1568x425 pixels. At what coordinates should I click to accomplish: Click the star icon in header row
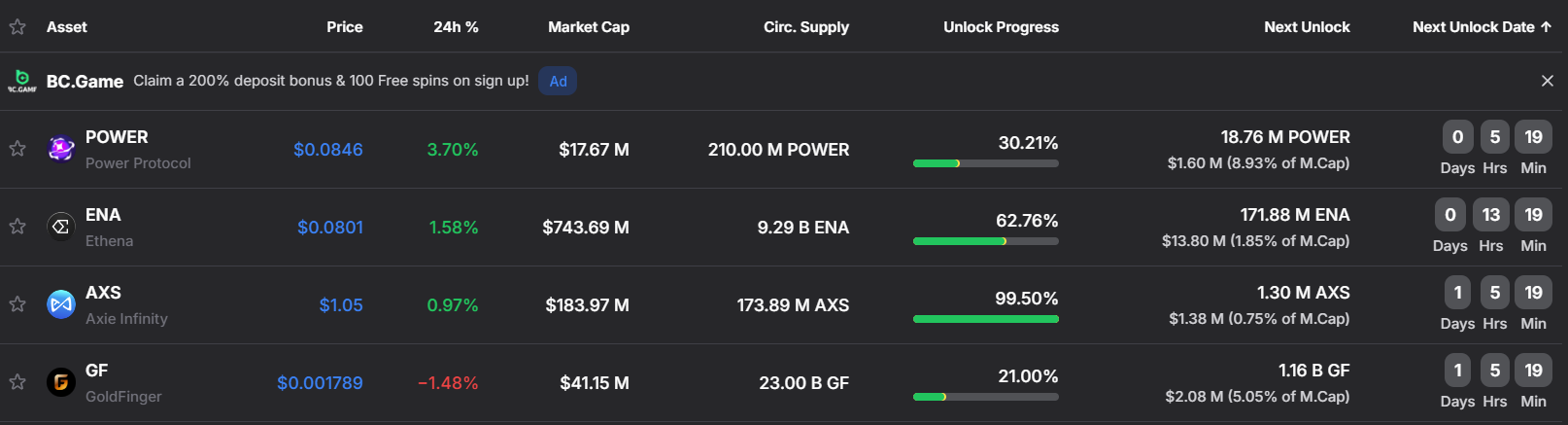pyautogui.click(x=17, y=27)
